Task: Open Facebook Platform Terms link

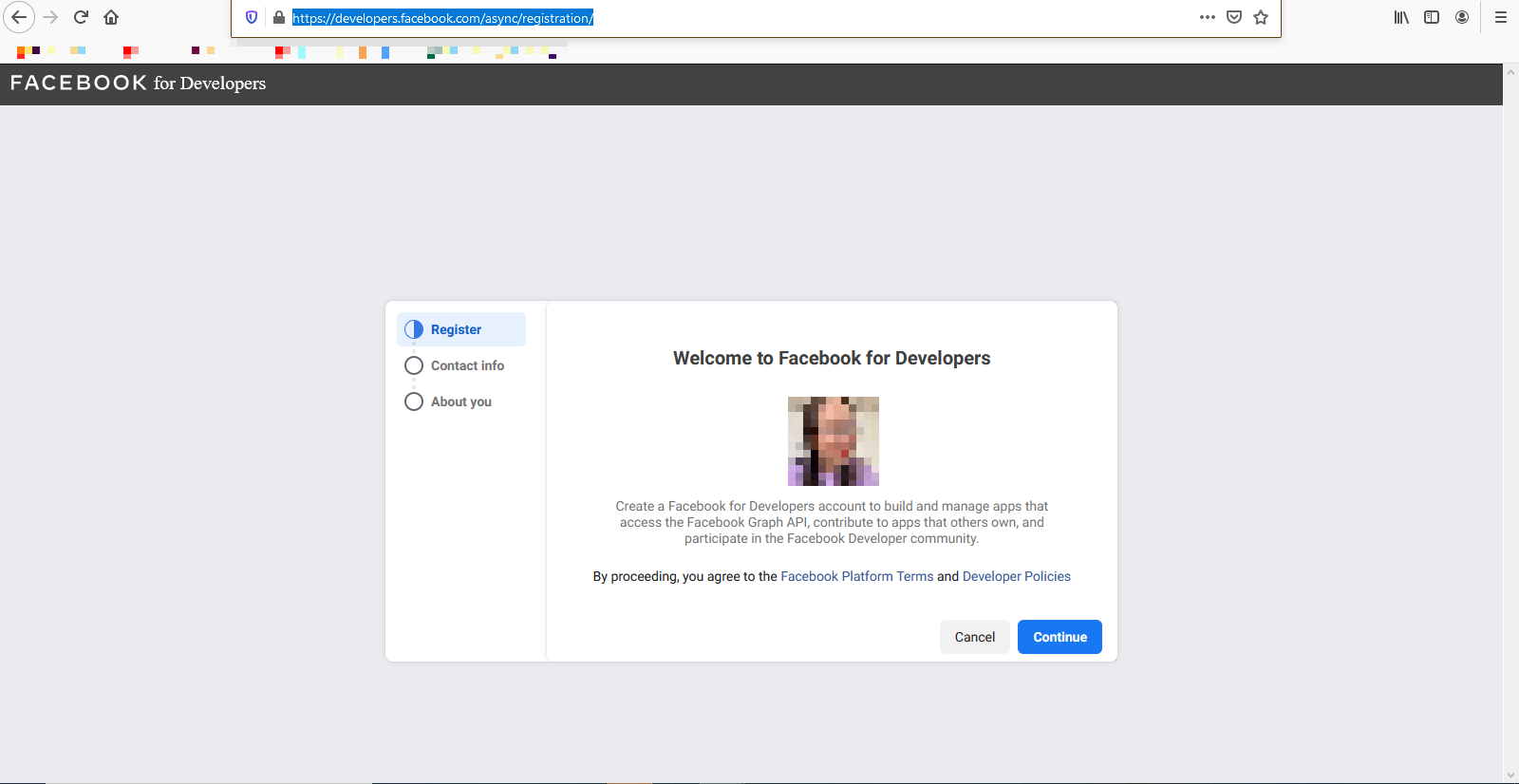Action: coord(857,576)
